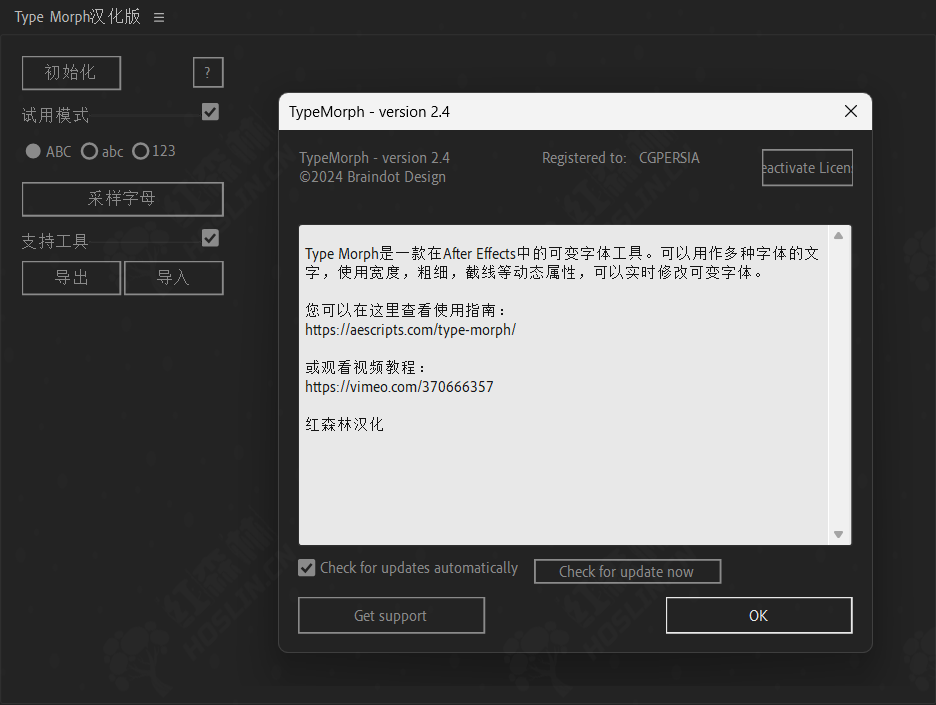Viewport: 936px width, 705px height.
Task: Click the 红森林汉化 text line
Action: click(x=344, y=424)
